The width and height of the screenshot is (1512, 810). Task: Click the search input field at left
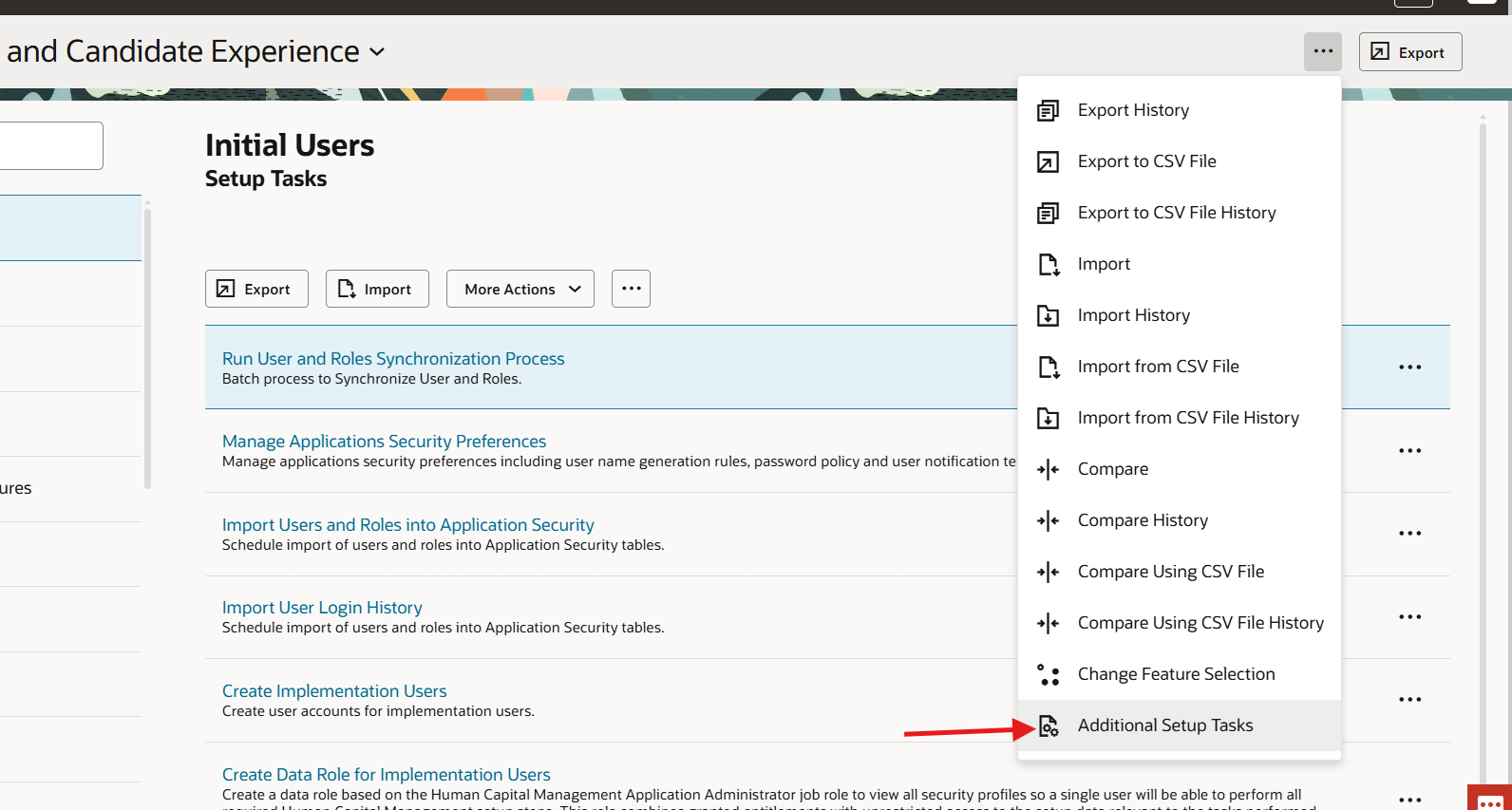click(51, 145)
